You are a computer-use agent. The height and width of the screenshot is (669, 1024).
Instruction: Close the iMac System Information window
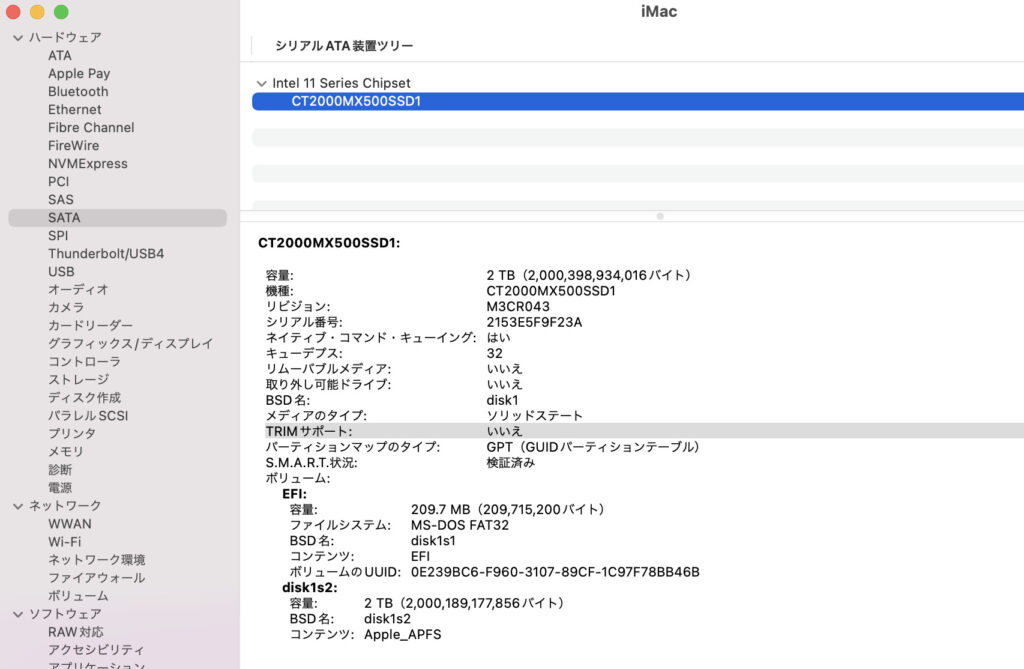[x=13, y=12]
